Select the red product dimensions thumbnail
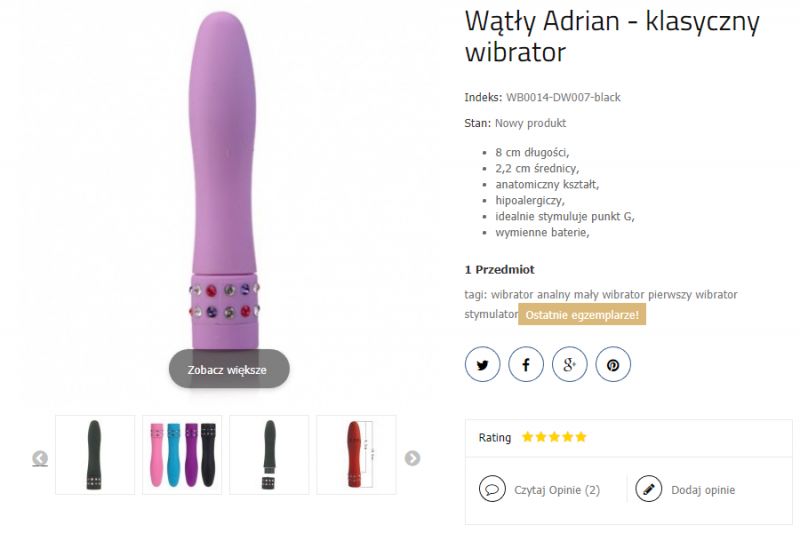 click(356, 455)
